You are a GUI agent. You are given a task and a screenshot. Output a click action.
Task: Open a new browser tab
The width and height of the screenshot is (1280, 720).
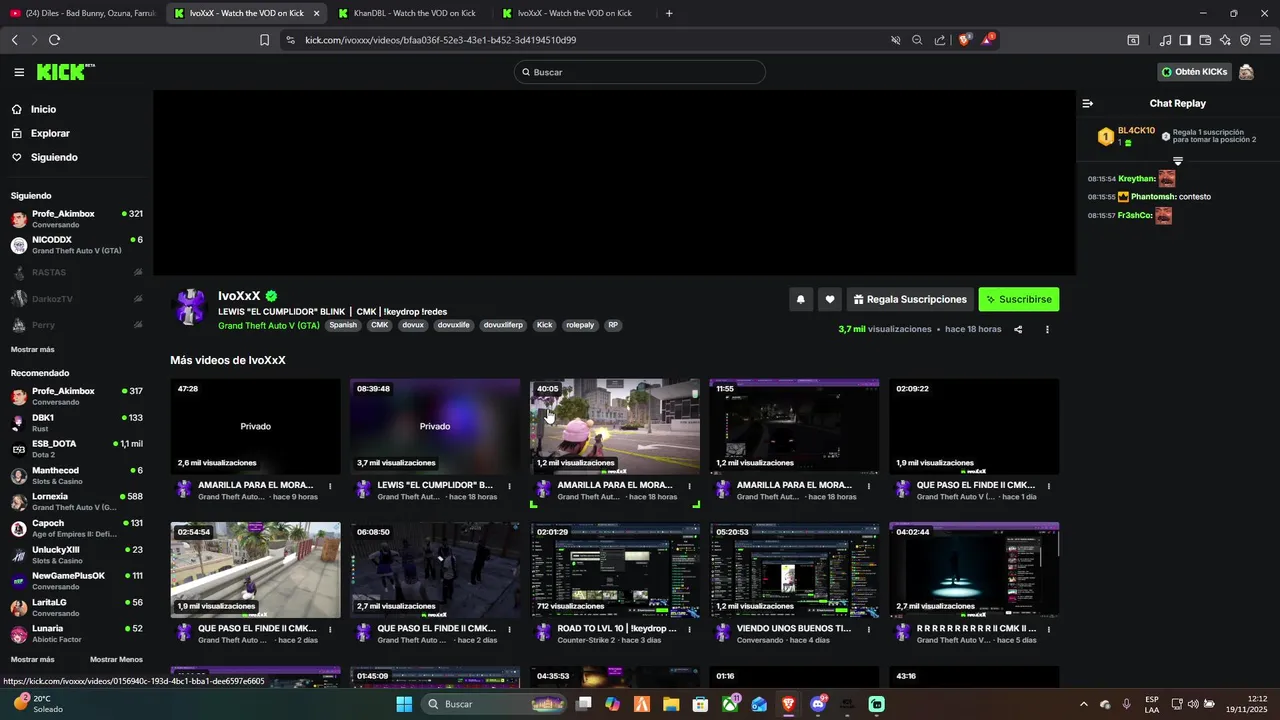click(x=669, y=13)
